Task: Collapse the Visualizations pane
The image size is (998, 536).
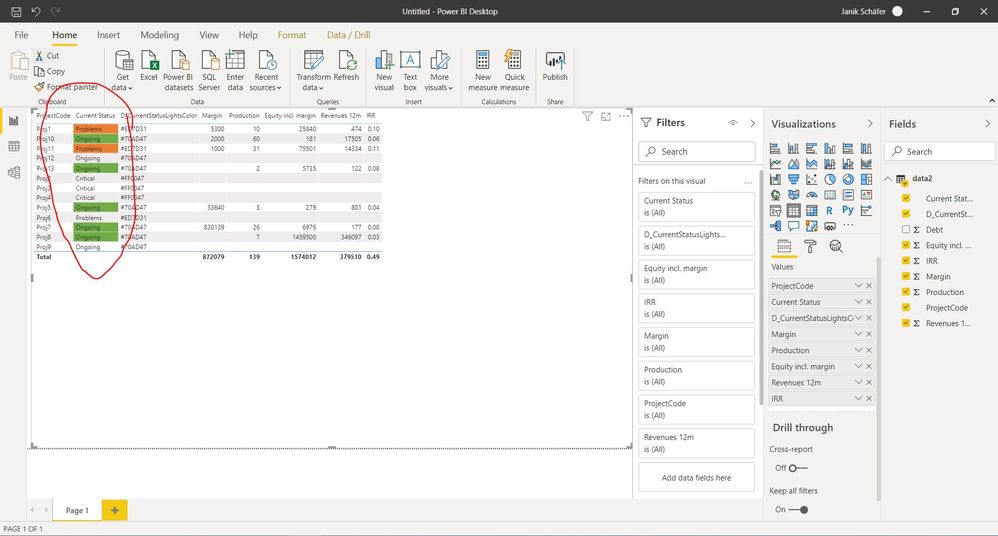Action: (x=870, y=123)
